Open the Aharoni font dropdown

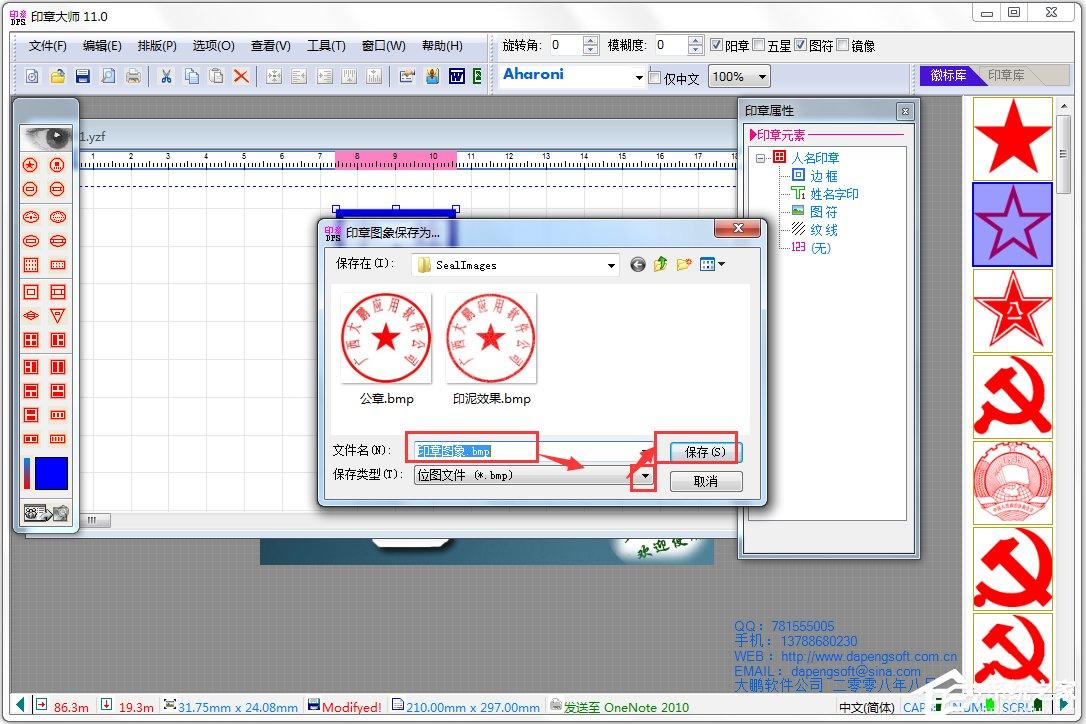click(639, 77)
